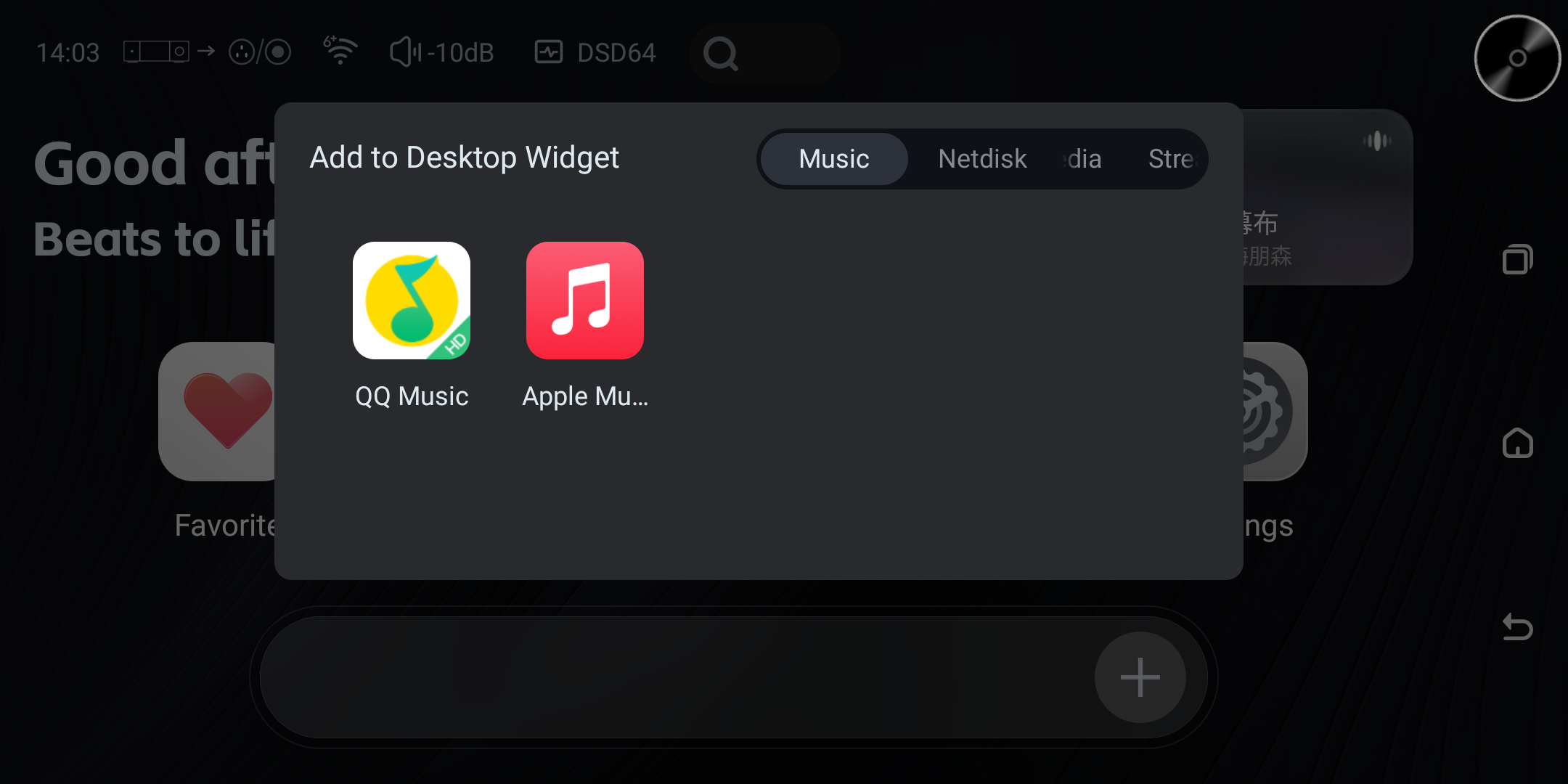Go back using the return arrow icon
Viewport: 1568px width, 784px height.
pos(1517,627)
